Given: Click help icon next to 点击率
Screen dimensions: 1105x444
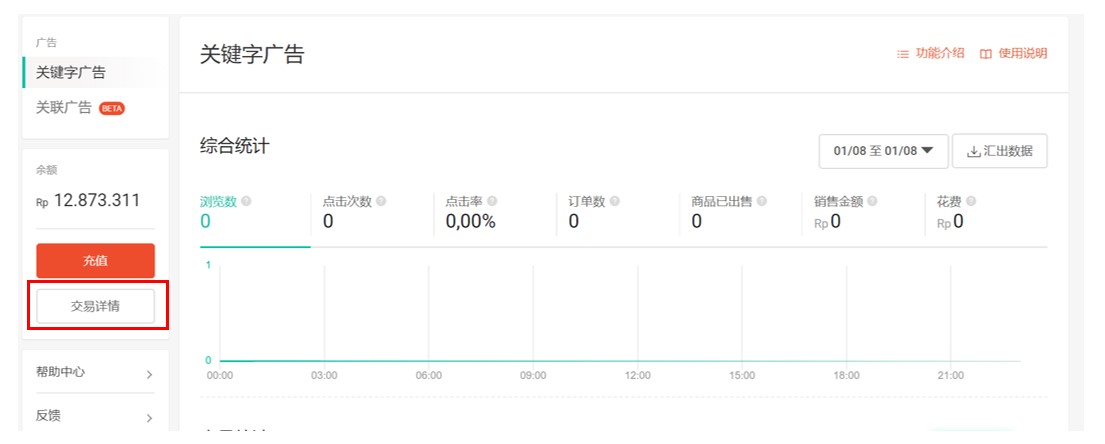Looking at the screenshot, I should [x=492, y=201].
